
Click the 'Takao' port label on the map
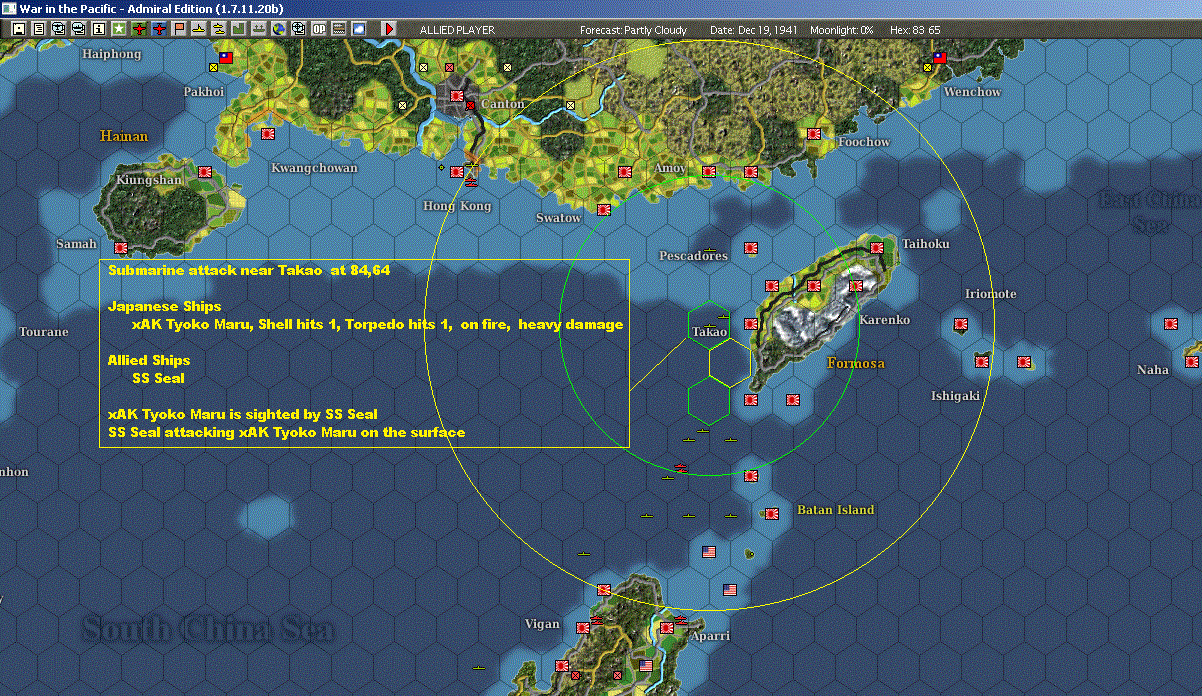tap(709, 331)
